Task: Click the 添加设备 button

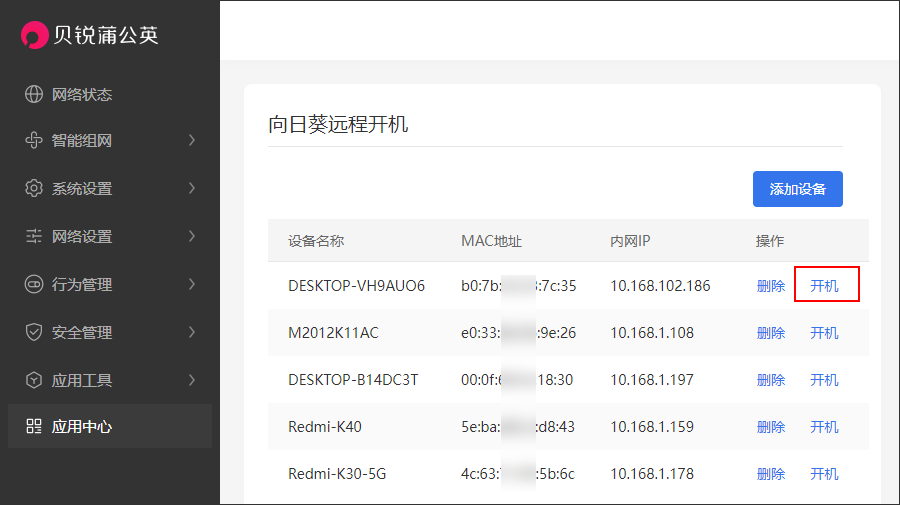Action: [798, 189]
